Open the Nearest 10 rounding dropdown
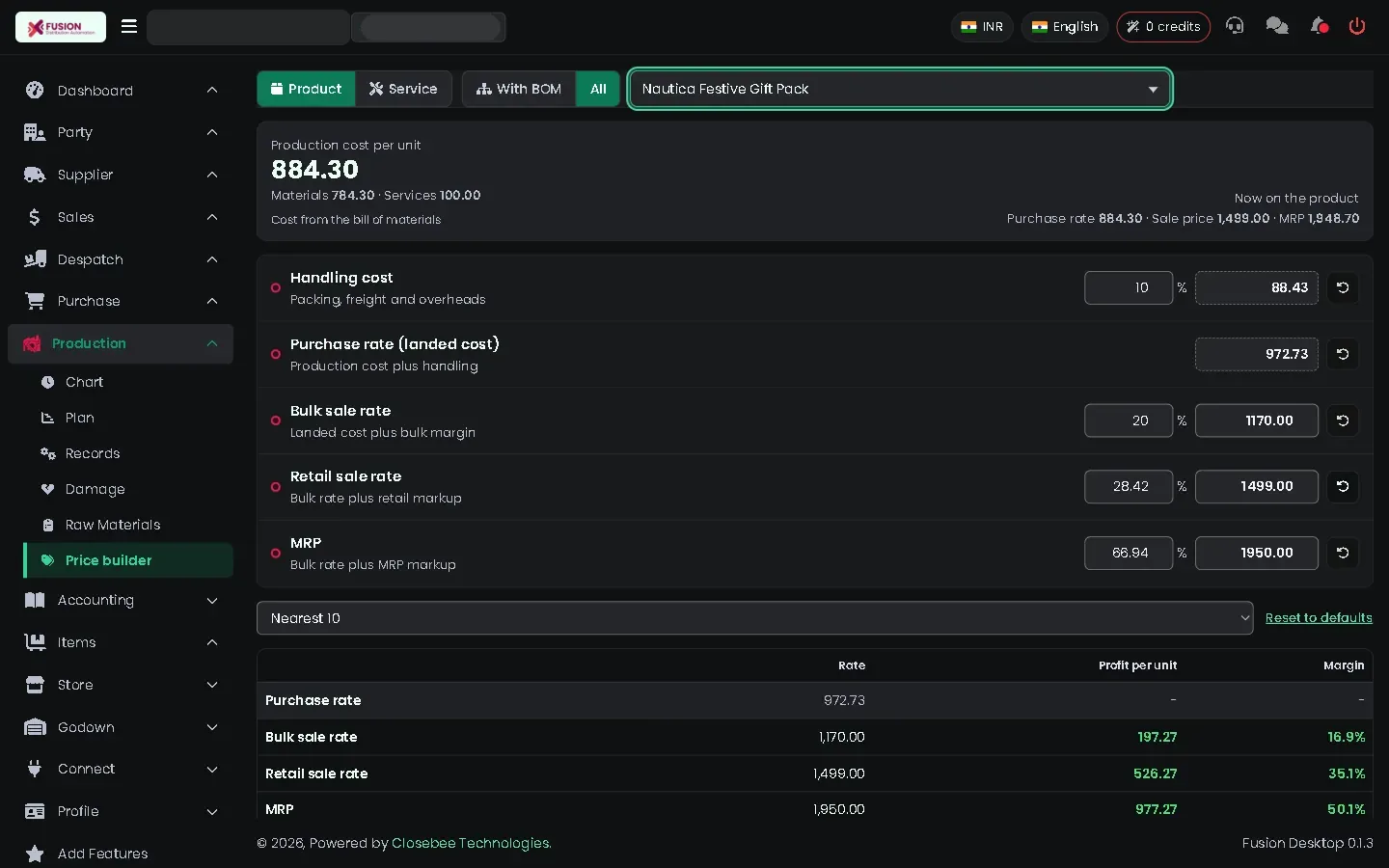This screenshot has width=1389, height=868. 755,618
